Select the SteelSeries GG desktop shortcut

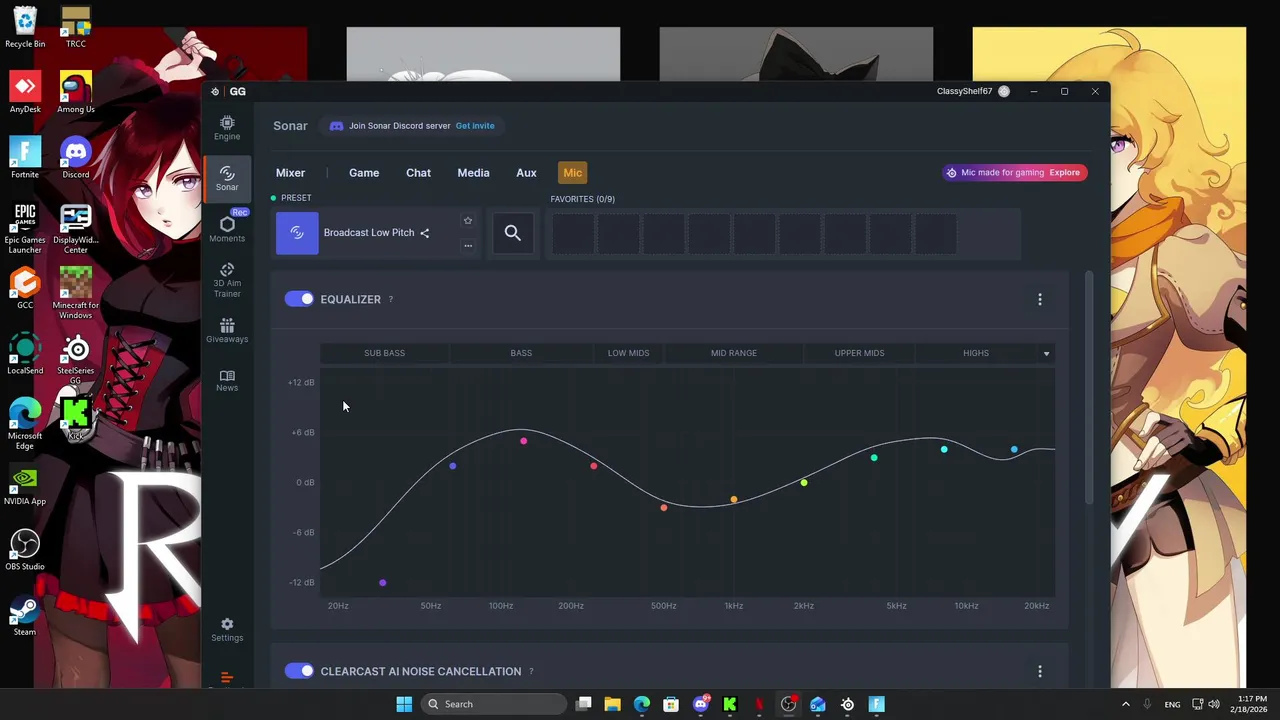75,359
